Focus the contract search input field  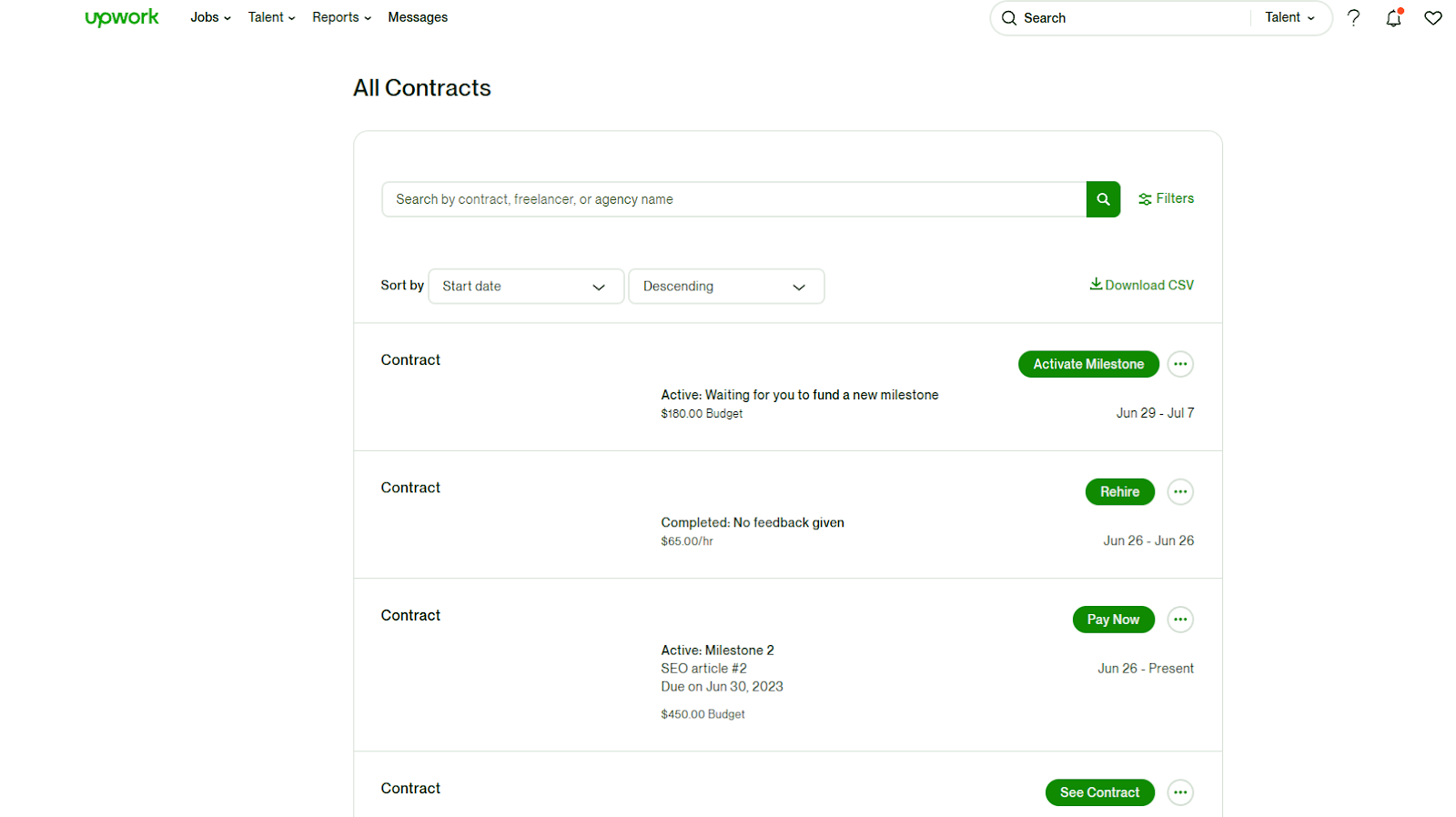tap(733, 199)
